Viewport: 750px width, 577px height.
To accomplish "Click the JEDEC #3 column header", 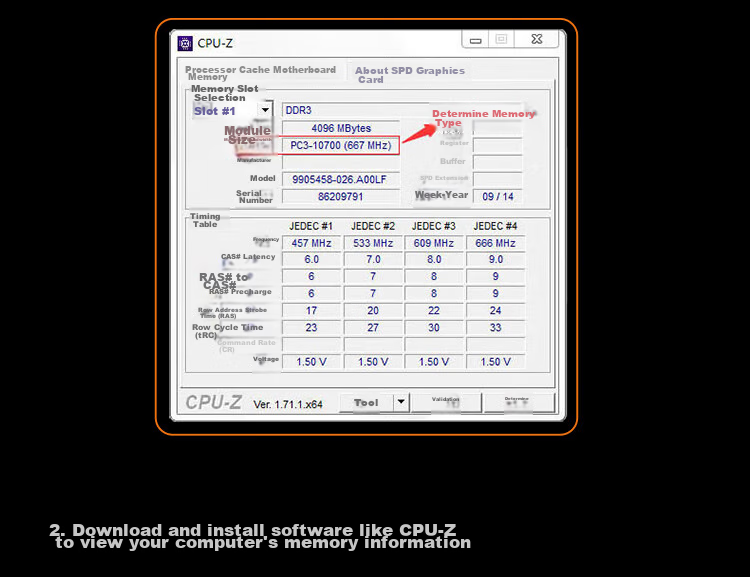I will (433, 226).
